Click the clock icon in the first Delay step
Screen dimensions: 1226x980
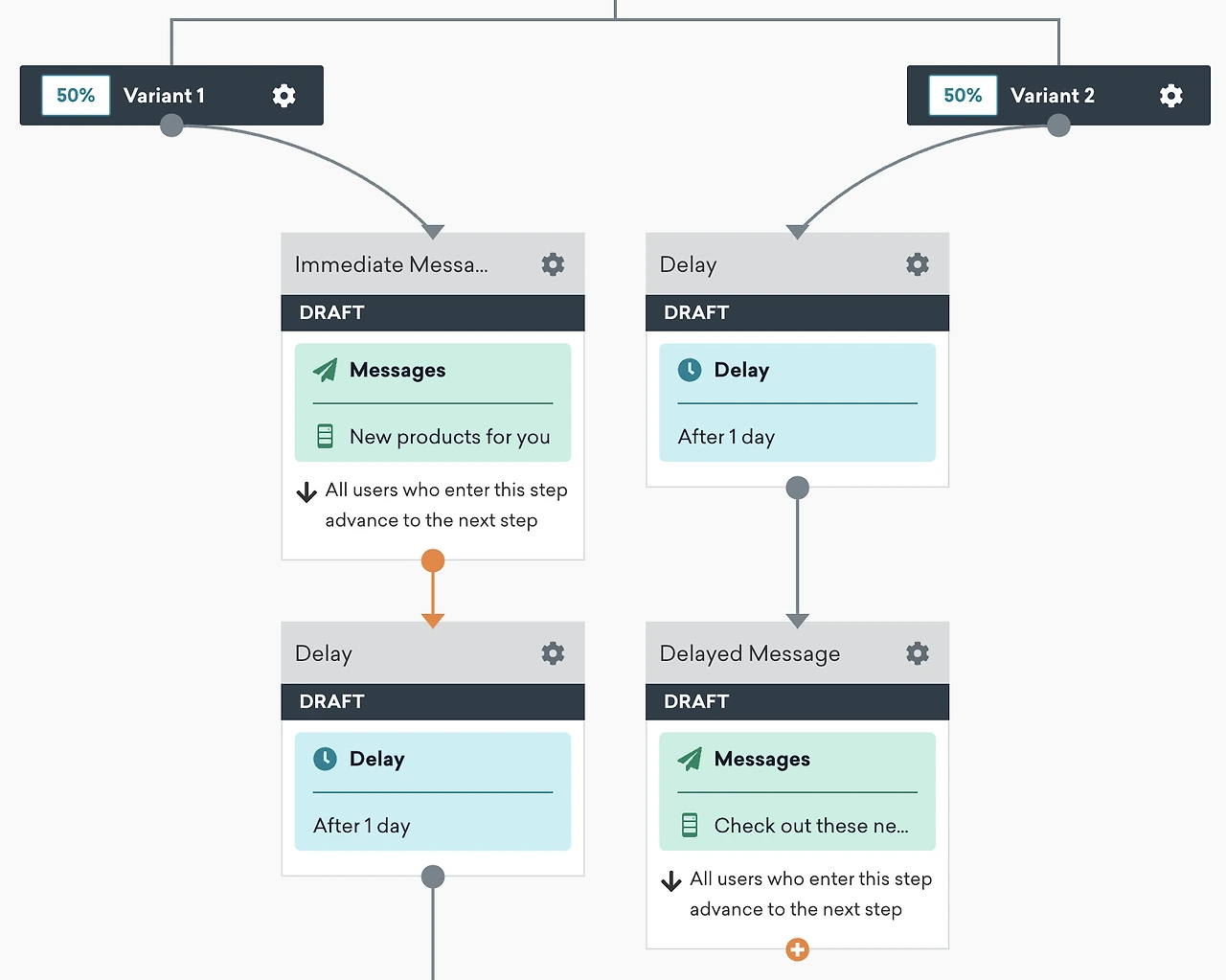[690, 370]
